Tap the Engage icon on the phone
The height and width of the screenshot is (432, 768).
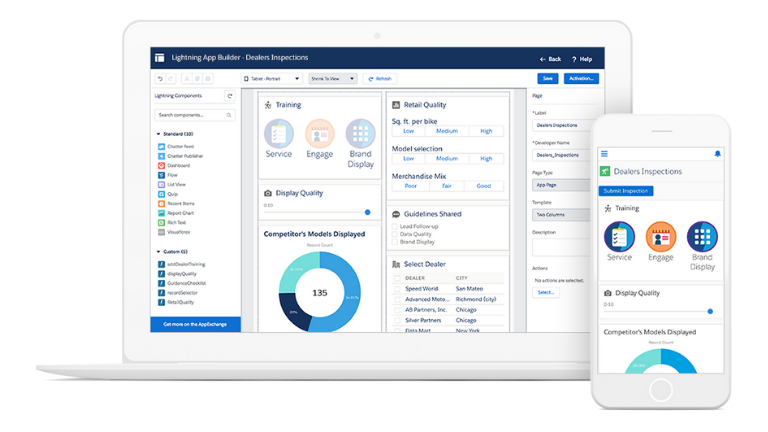(661, 237)
